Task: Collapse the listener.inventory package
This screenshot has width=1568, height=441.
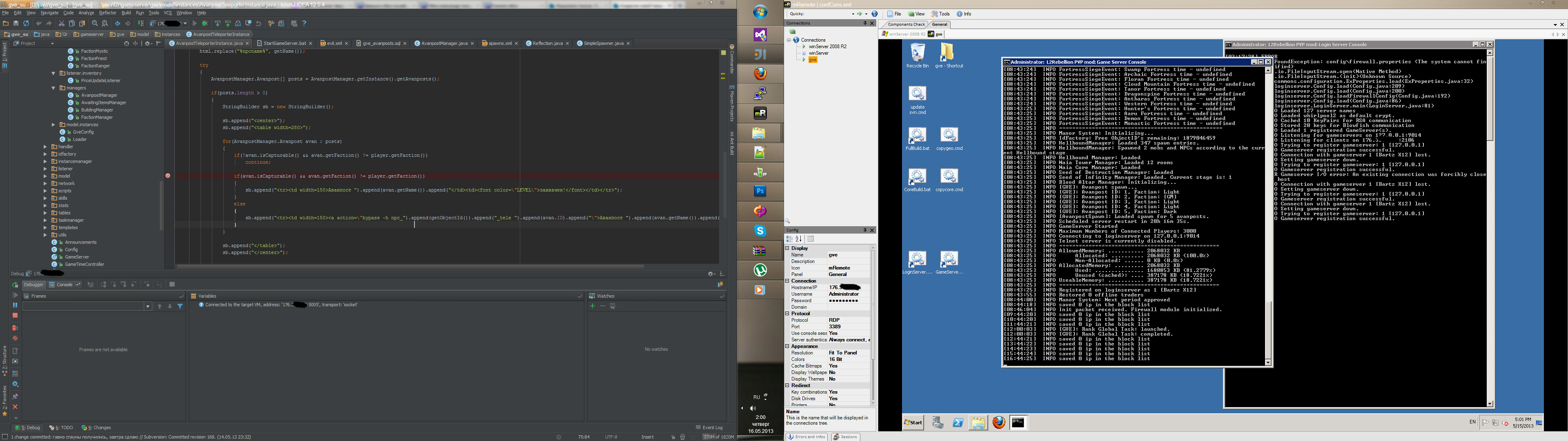Action: click(53, 73)
